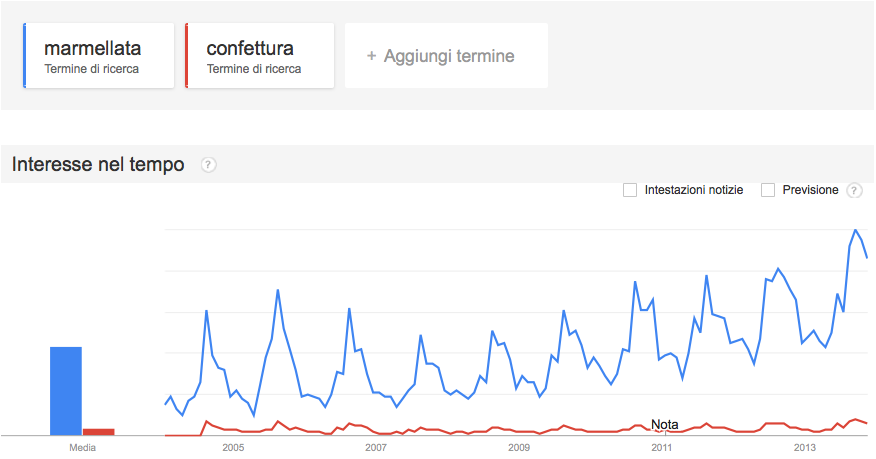The width and height of the screenshot is (876, 459).
Task: Click the red Media average bar
Action: pos(99,432)
